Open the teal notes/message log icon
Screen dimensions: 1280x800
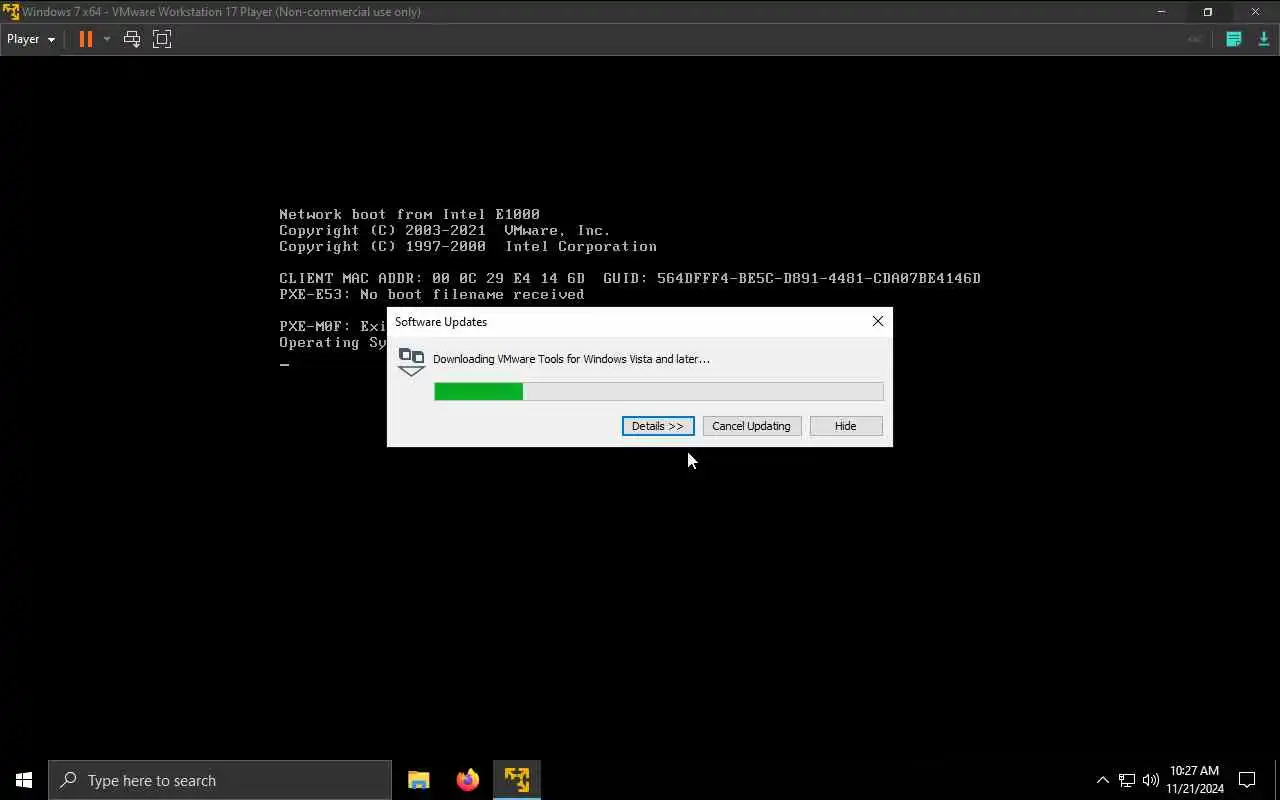(x=1233, y=39)
